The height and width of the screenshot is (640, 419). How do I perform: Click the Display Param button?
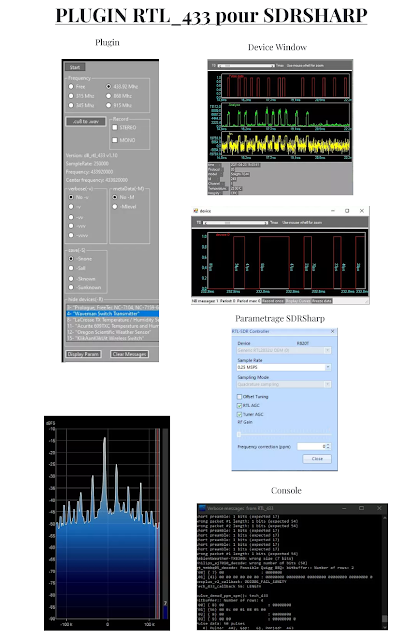[83, 354]
